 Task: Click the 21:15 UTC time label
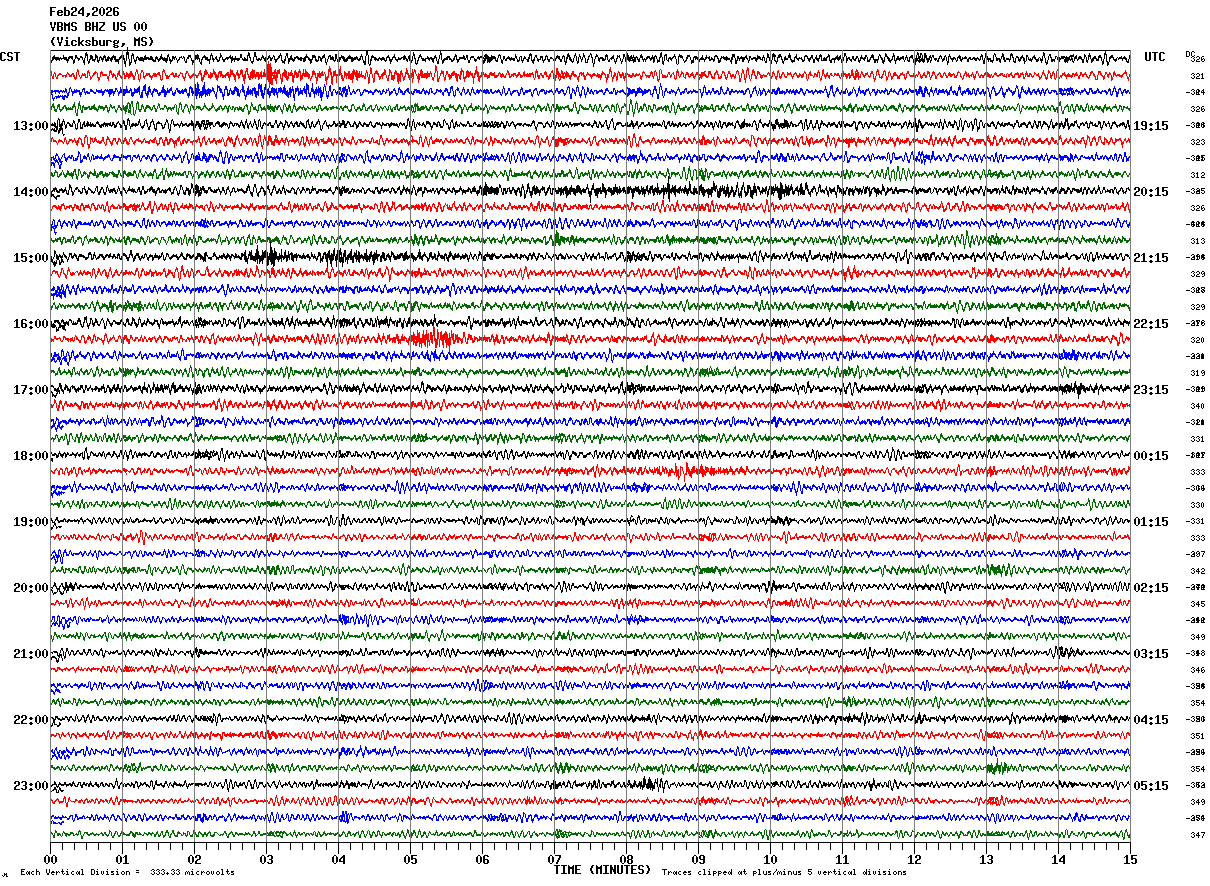pyautogui.click(x=1151, y=258)
